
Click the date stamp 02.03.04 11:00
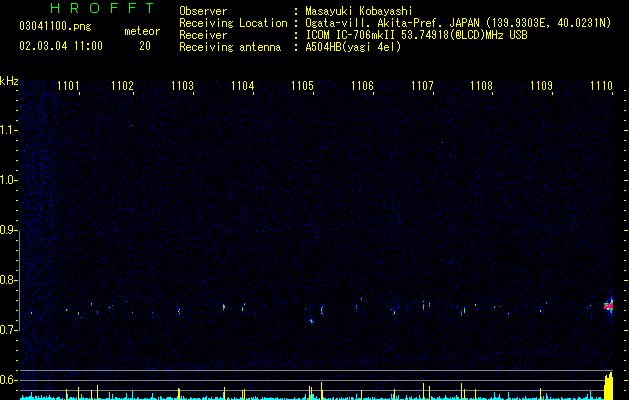[x=61, y=46]
